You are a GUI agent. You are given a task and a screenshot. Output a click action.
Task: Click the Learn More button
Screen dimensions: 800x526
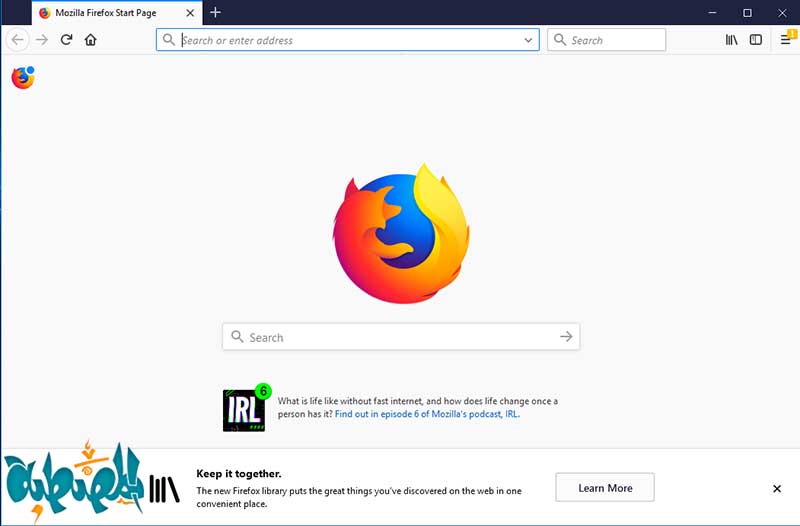coord(605,488)
